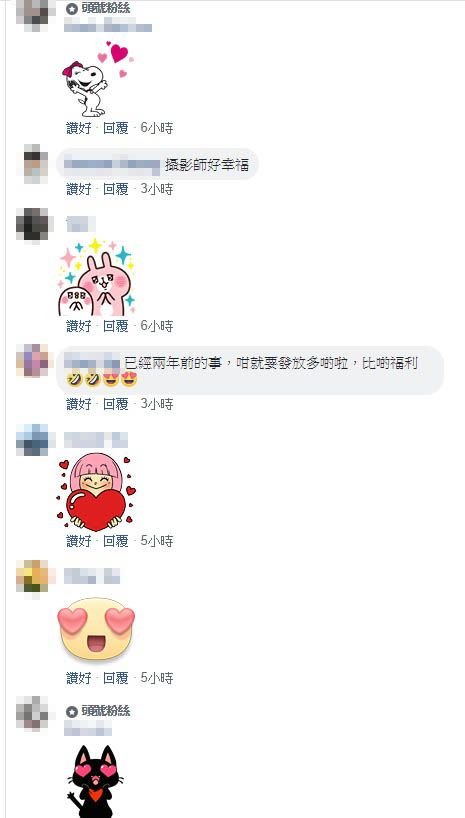The height and width of the screenshot is (818, 465).
Task: Like the heart-eyes emoji comment
Action: (79, 678)
